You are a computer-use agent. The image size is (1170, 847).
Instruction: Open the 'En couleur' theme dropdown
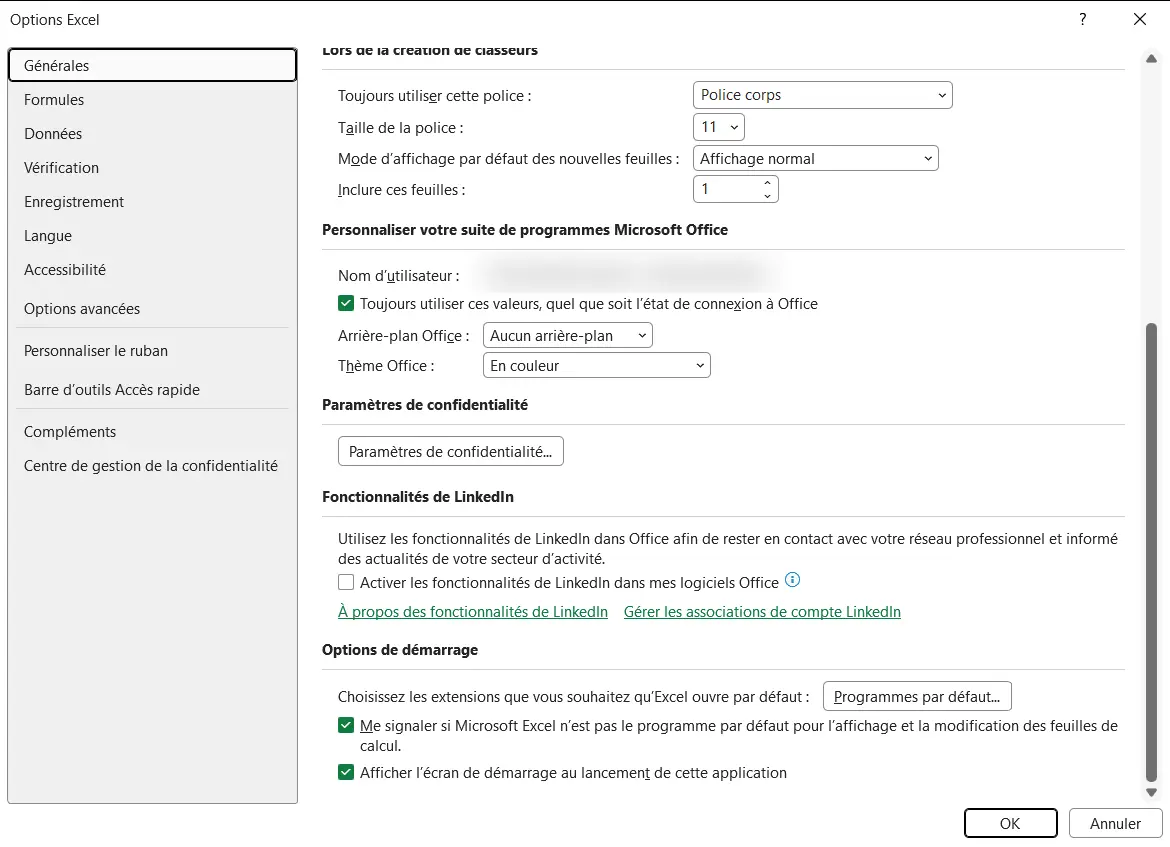click(597, 366)
